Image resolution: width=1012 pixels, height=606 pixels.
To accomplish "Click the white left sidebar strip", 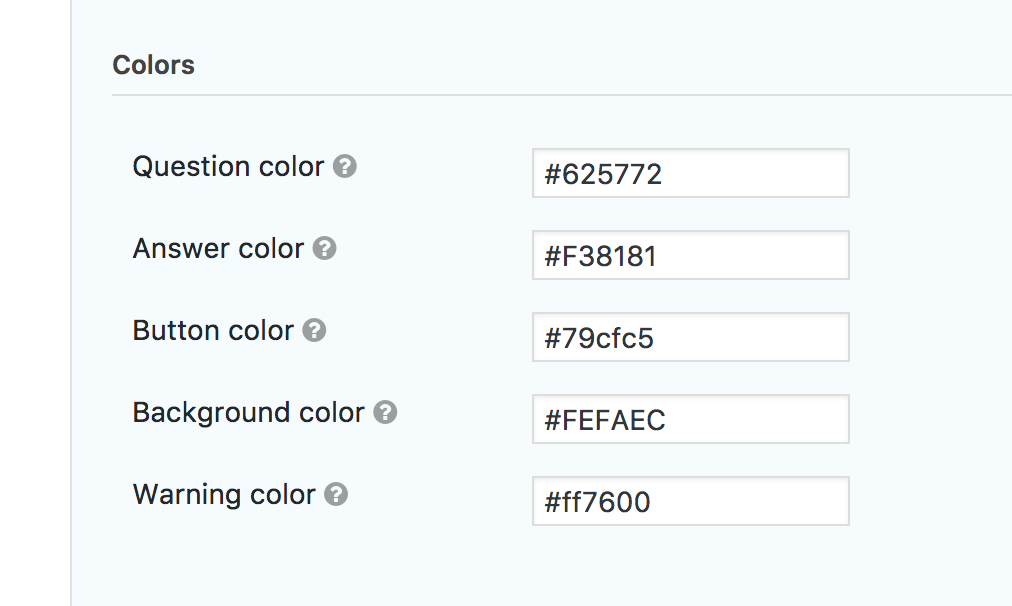I will (35, 300).
